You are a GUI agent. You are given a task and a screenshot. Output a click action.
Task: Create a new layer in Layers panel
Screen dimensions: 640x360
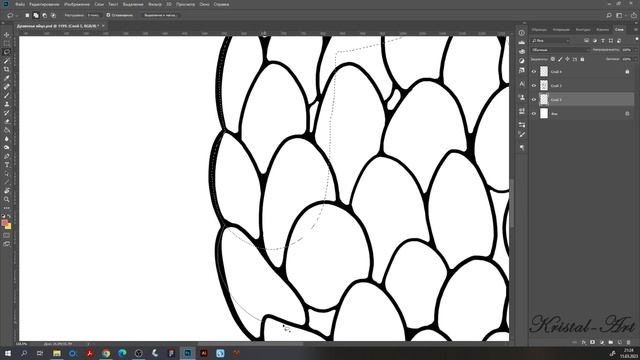click(619, 342)
